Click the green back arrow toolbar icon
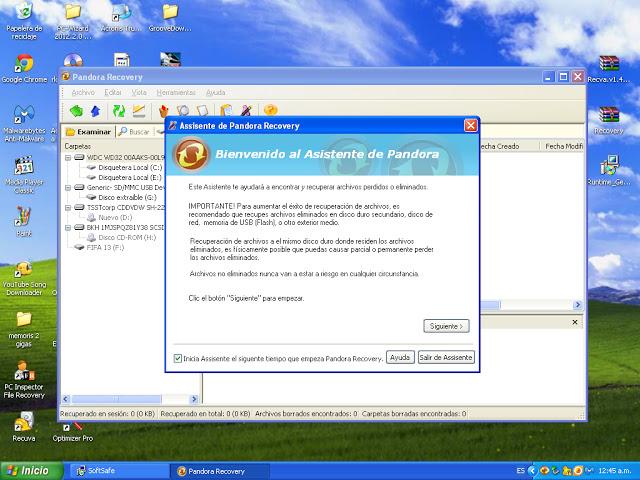 point(76,110)
